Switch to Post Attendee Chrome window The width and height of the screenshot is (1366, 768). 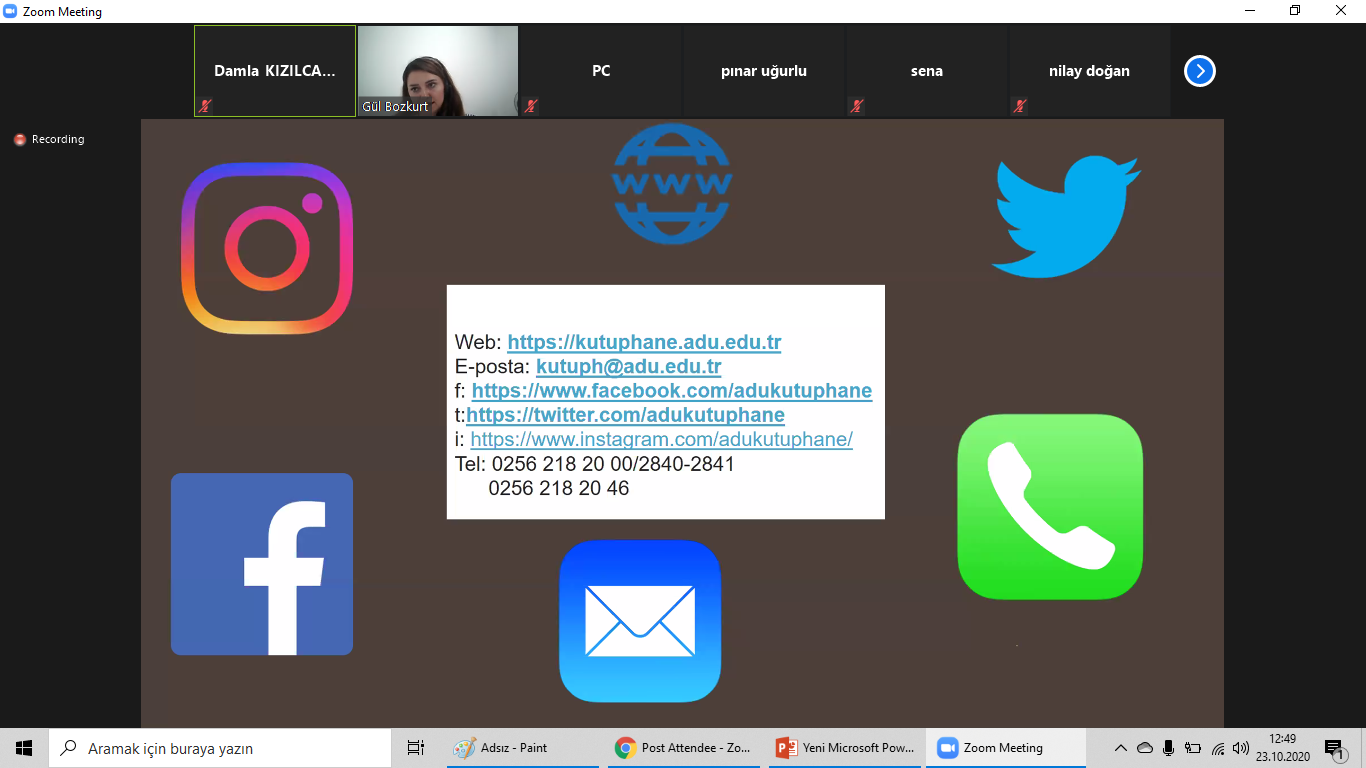(684, 748)
